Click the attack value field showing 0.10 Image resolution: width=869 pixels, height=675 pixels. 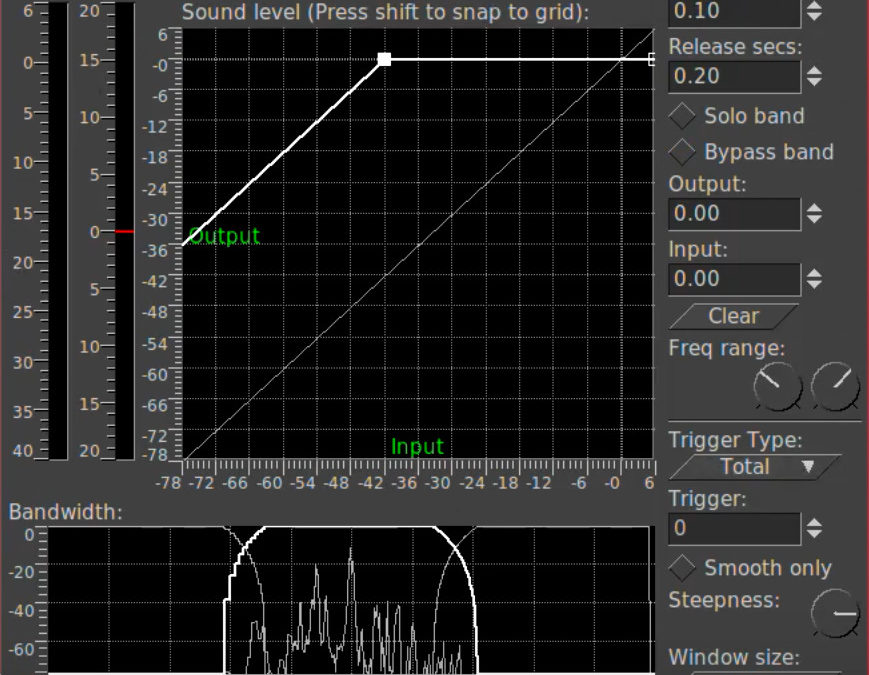tap(734, 12)
